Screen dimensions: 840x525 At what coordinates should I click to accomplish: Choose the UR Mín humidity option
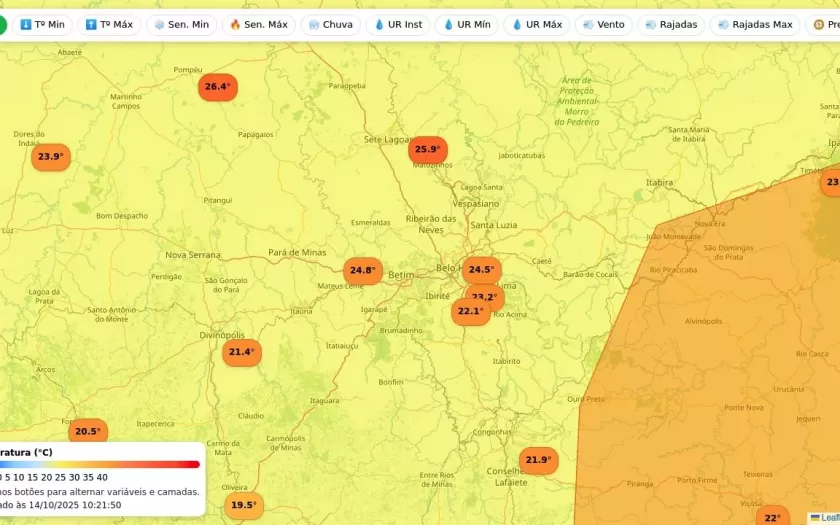point(467,24)
